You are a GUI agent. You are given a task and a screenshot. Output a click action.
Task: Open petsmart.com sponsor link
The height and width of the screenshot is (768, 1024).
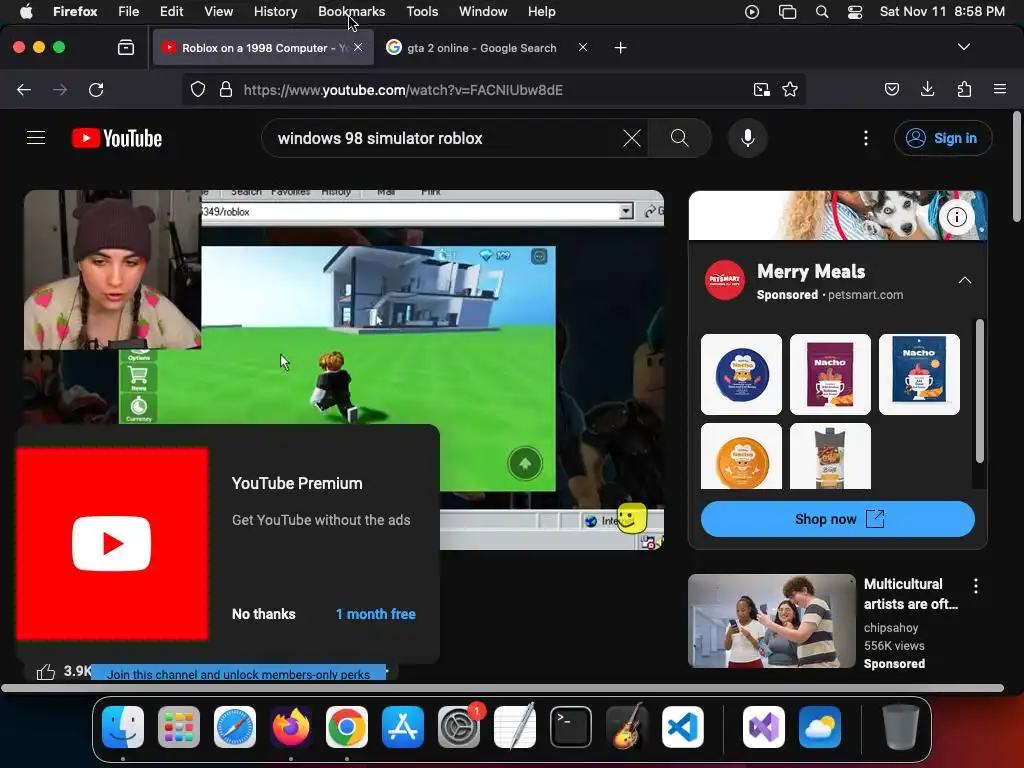865,295
